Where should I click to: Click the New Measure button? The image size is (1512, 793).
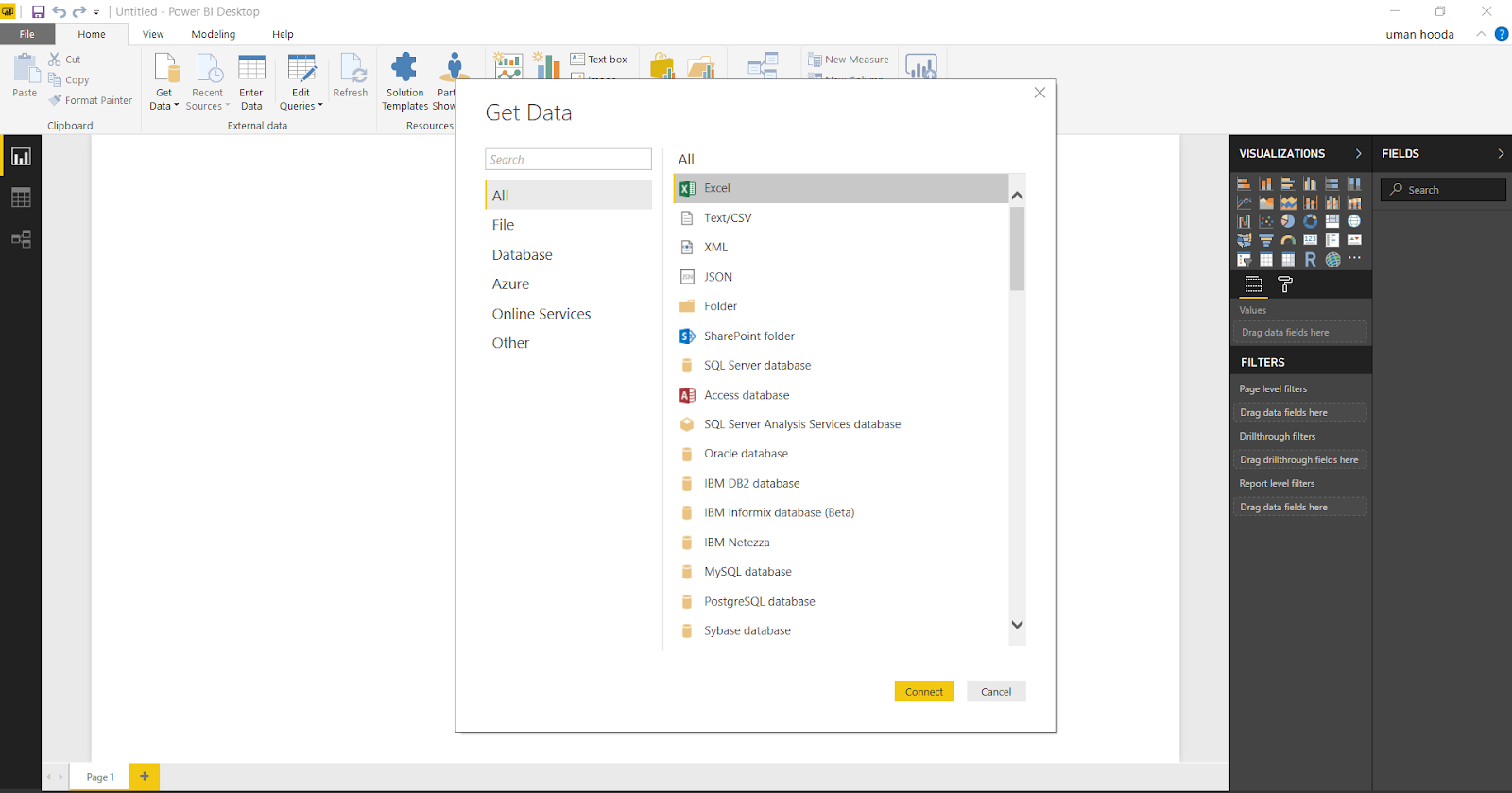849,60
